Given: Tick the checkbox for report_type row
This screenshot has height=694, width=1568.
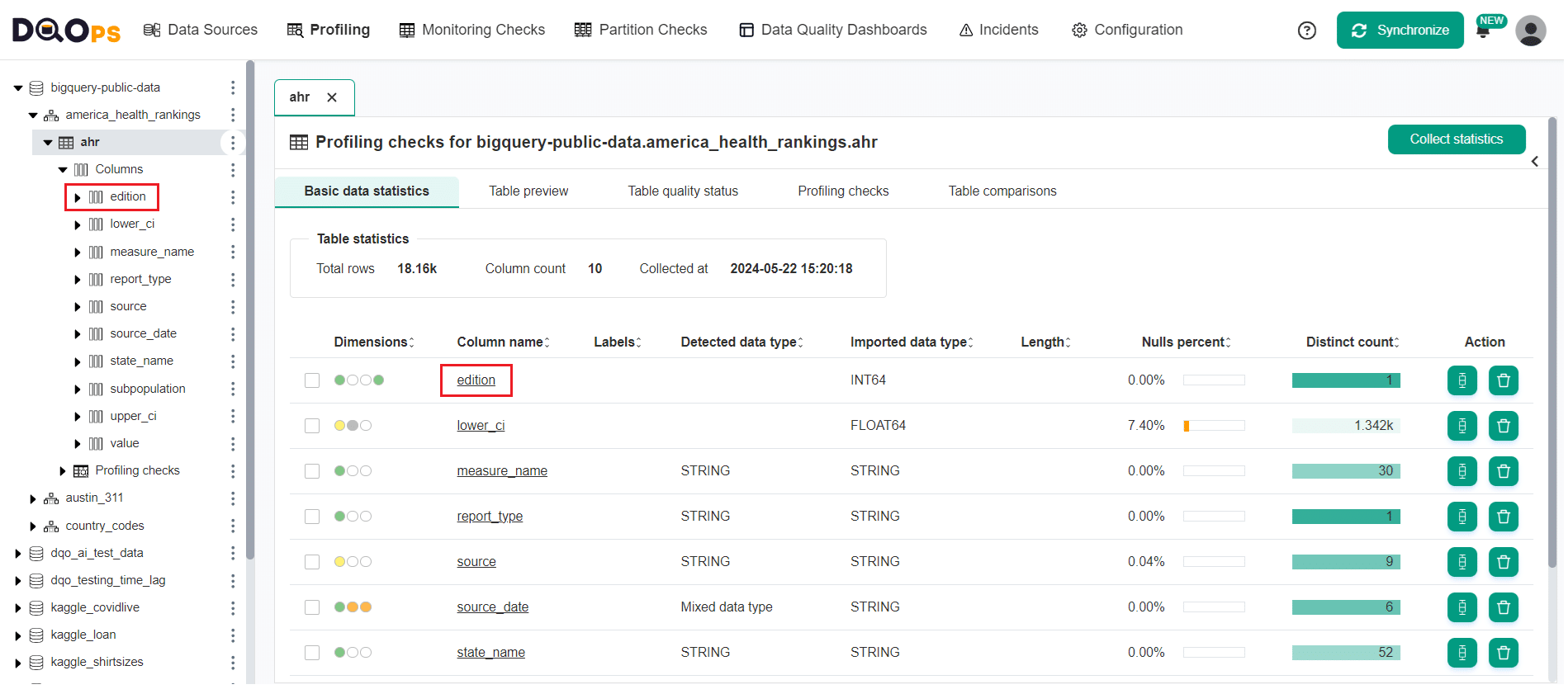Looking at the screenshot, I should [x=312, y=517].
